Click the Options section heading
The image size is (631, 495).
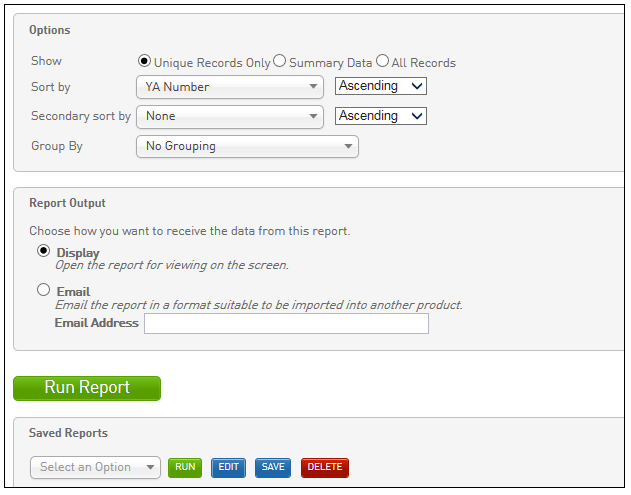tap(49, 30)
